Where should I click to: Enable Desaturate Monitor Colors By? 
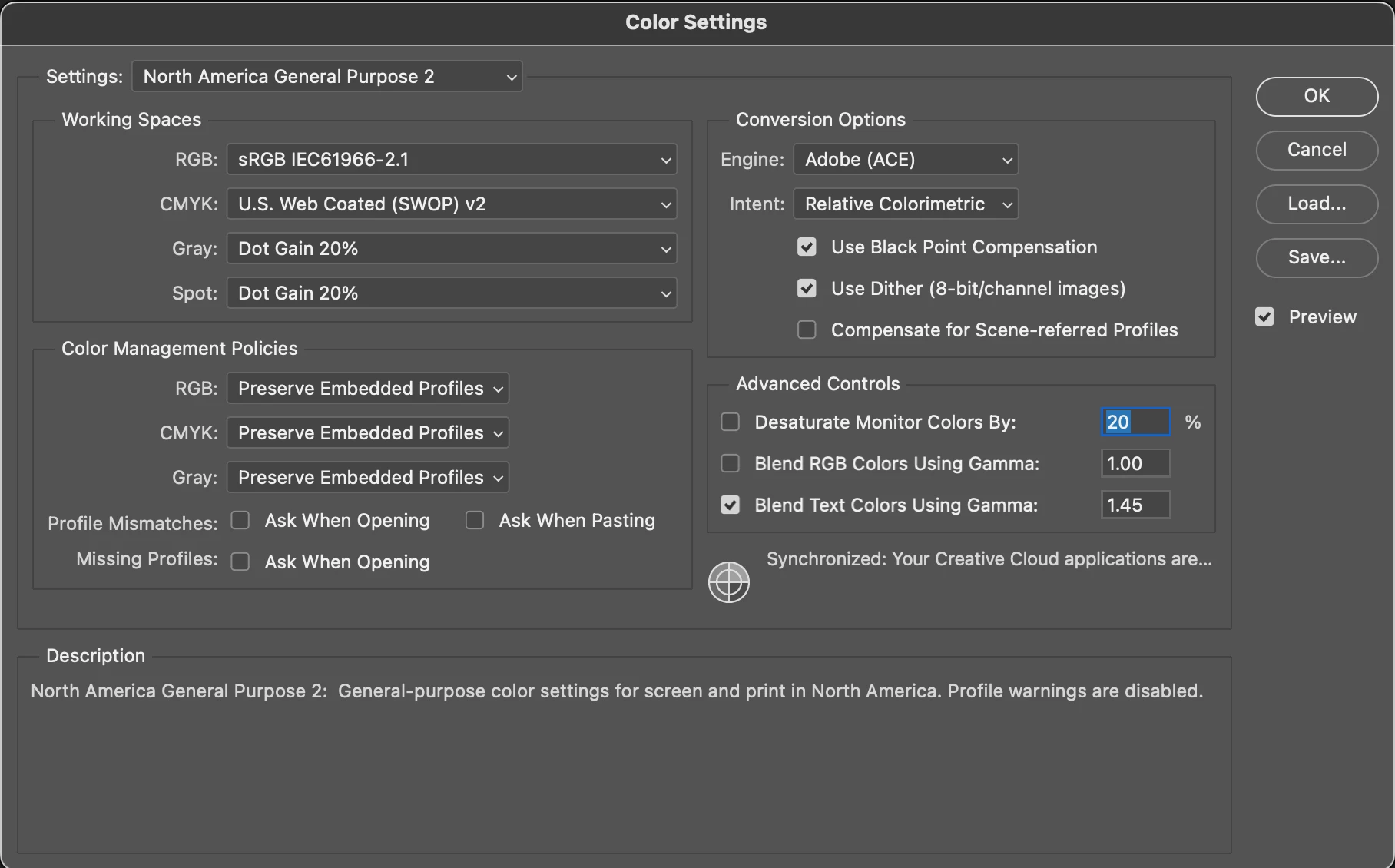click(x=731, y=422)
